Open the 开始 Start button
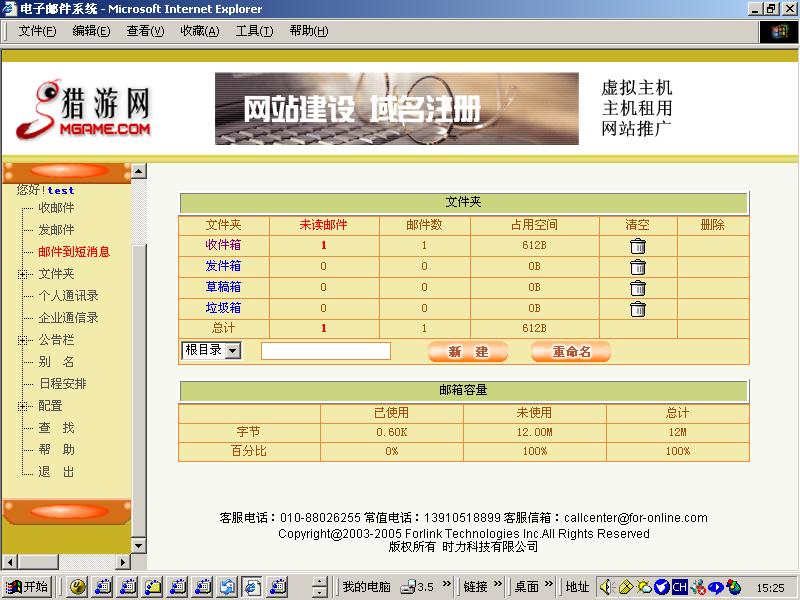Viewport: 800px width, 600px height. pos(27,587)
